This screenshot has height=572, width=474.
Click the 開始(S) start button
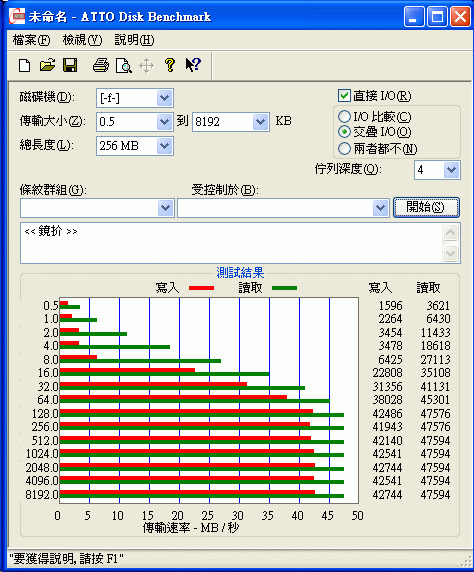coord(426,207)
